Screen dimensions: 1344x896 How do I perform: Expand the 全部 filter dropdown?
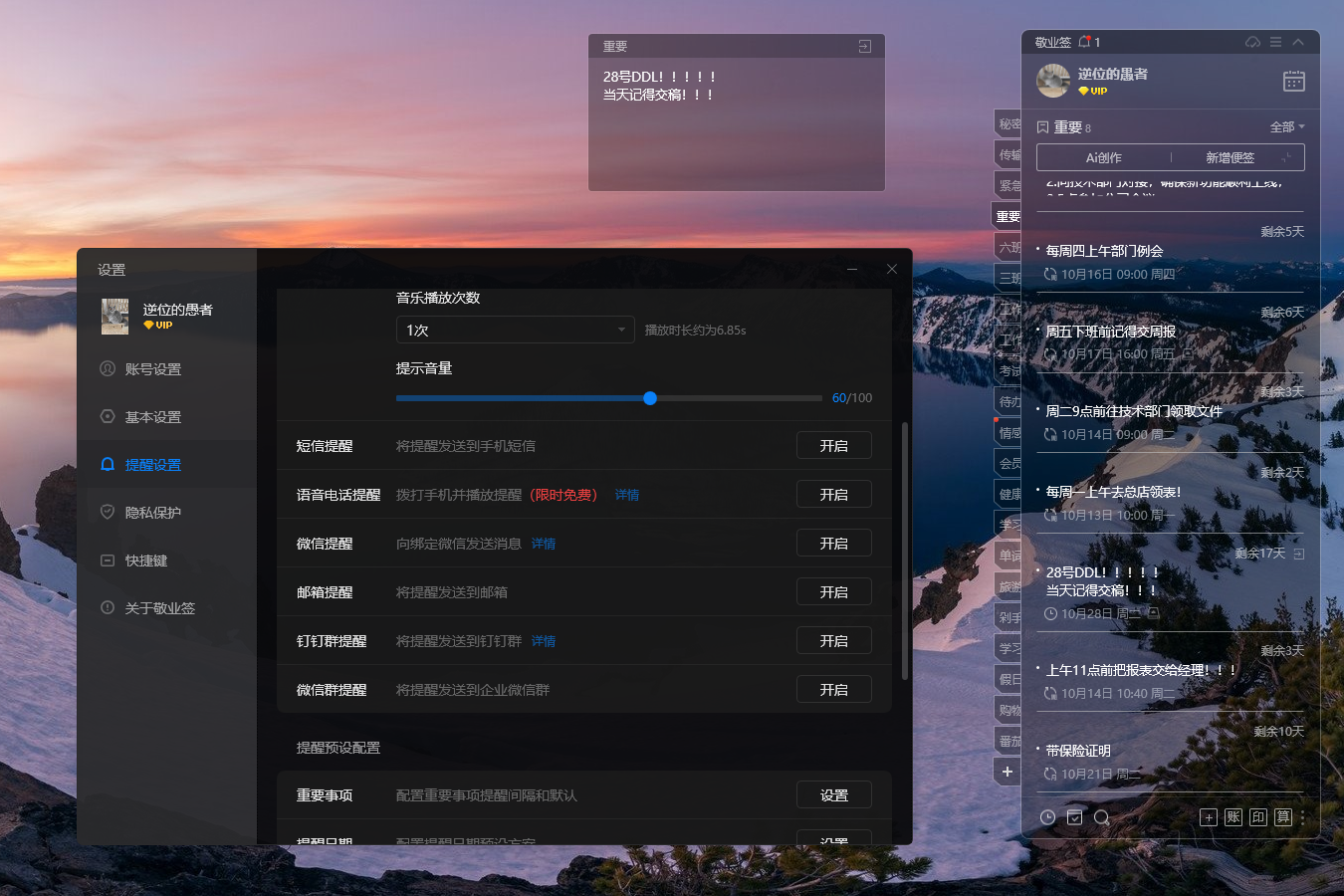(x=1286, y=127)
